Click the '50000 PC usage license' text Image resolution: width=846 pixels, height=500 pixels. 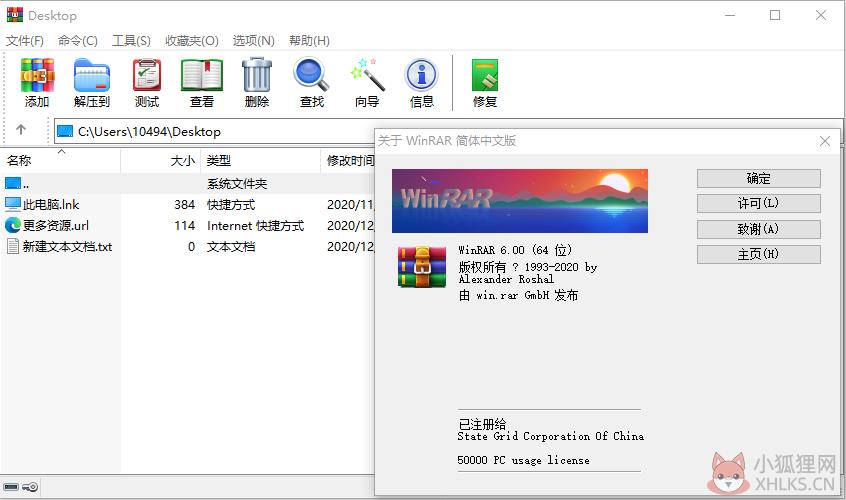point(523,460)
